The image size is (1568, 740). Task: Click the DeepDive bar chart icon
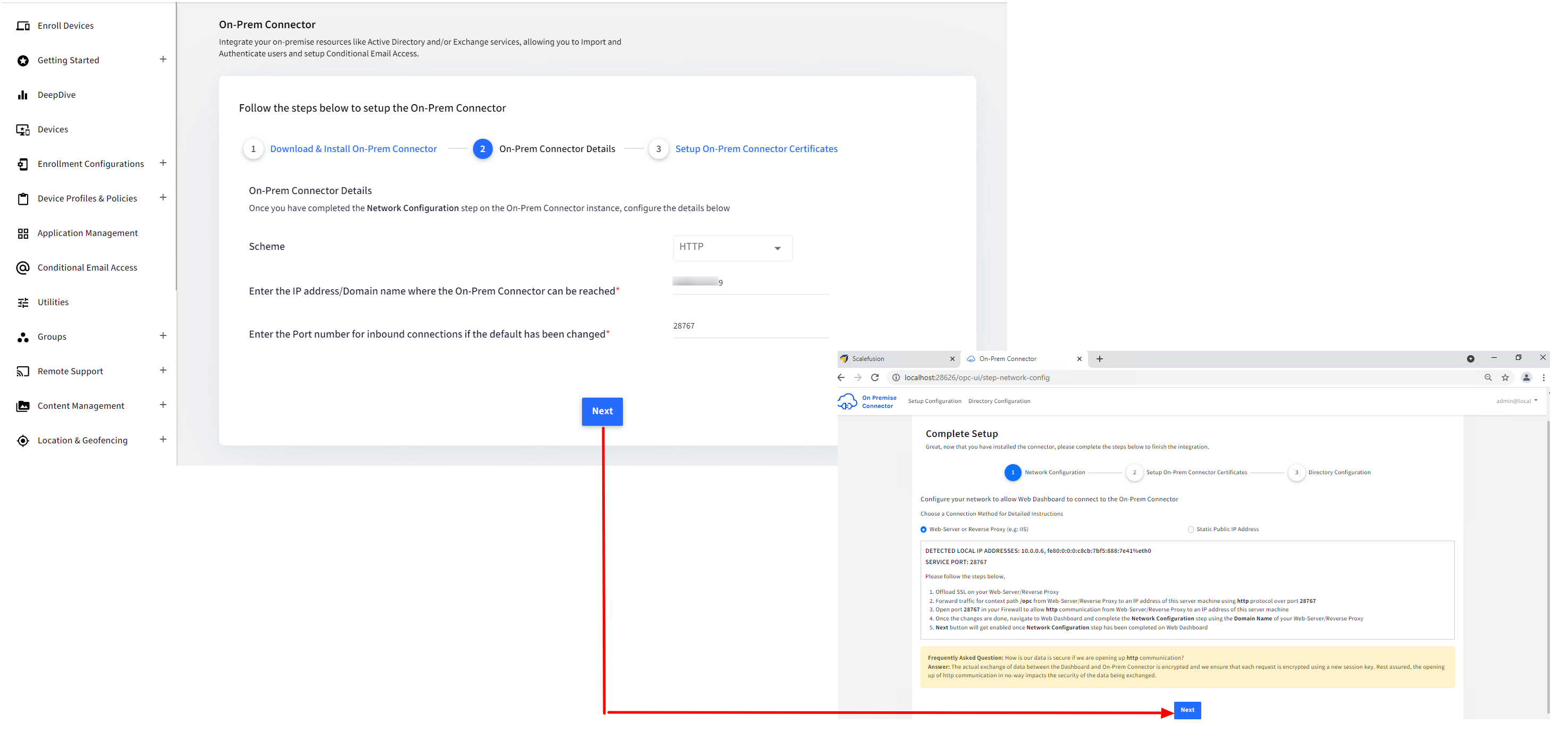click(x=23, y=95)
